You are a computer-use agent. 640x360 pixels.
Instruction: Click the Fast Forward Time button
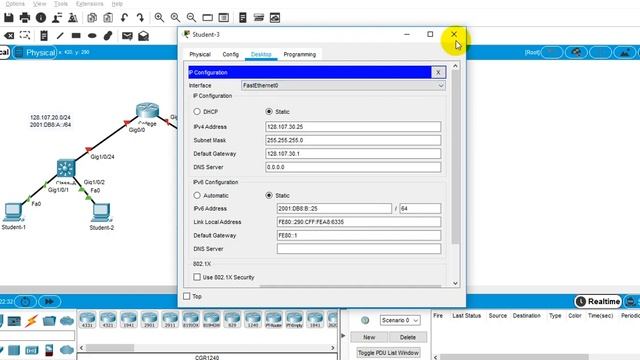pyautogui.click(x=49, y=302)
